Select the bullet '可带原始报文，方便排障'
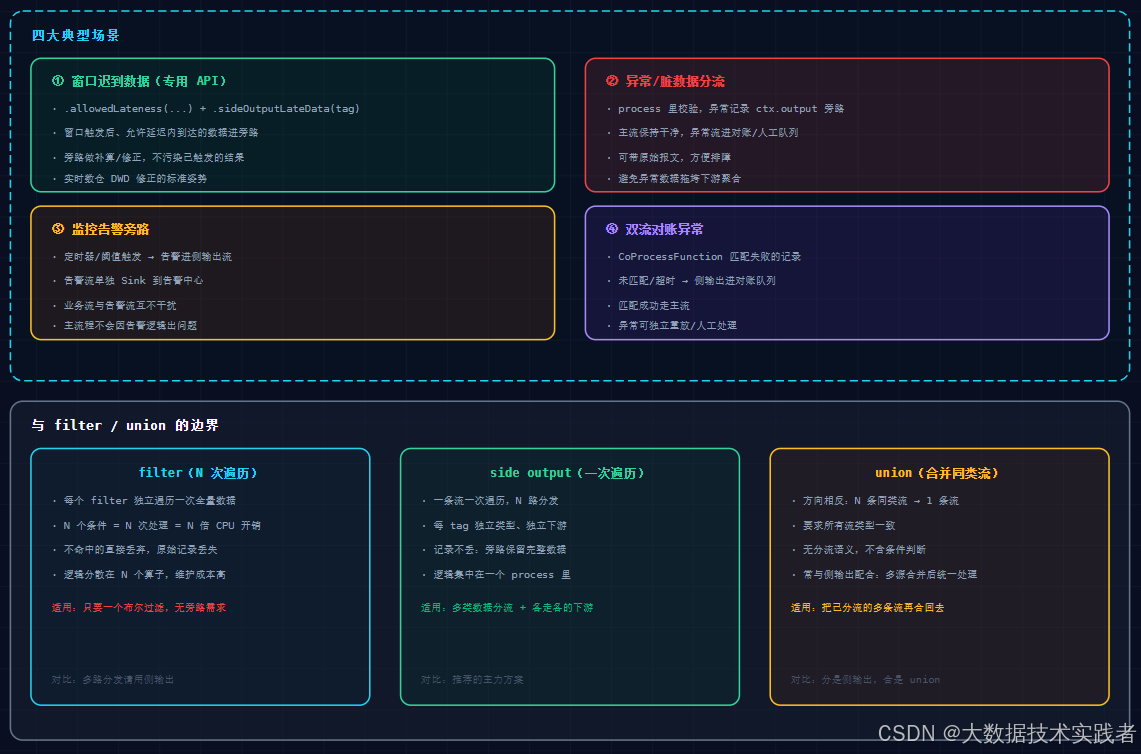1141x754 pixels. point(674,157)
